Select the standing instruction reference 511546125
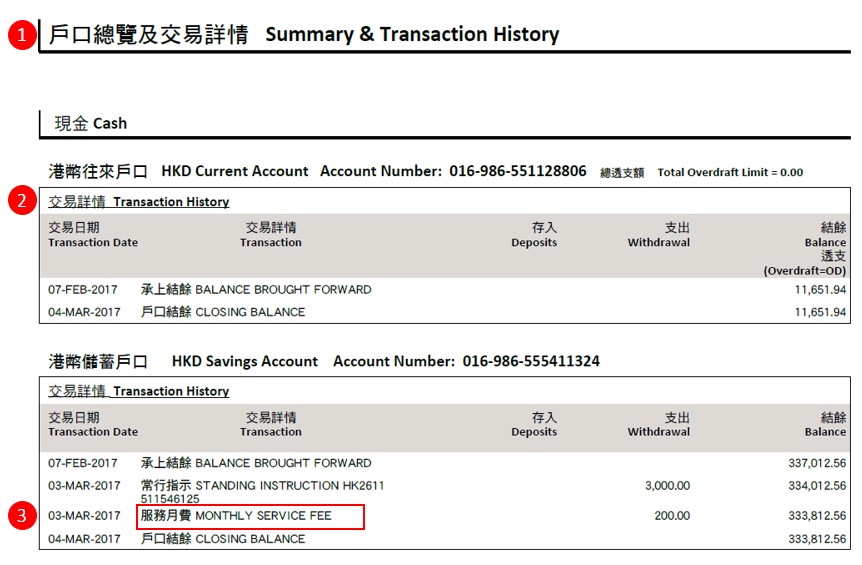 tap(170, 498)
